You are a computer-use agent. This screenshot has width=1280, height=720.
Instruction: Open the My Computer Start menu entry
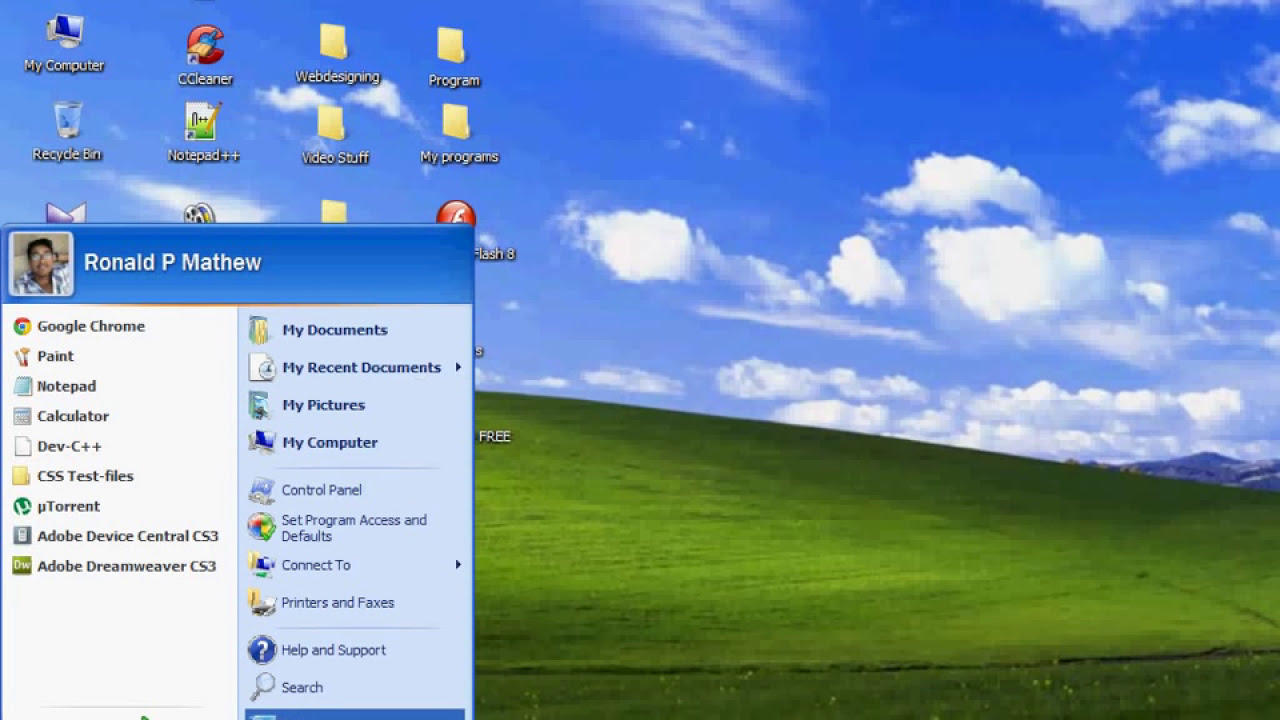[x=356, y=442]
